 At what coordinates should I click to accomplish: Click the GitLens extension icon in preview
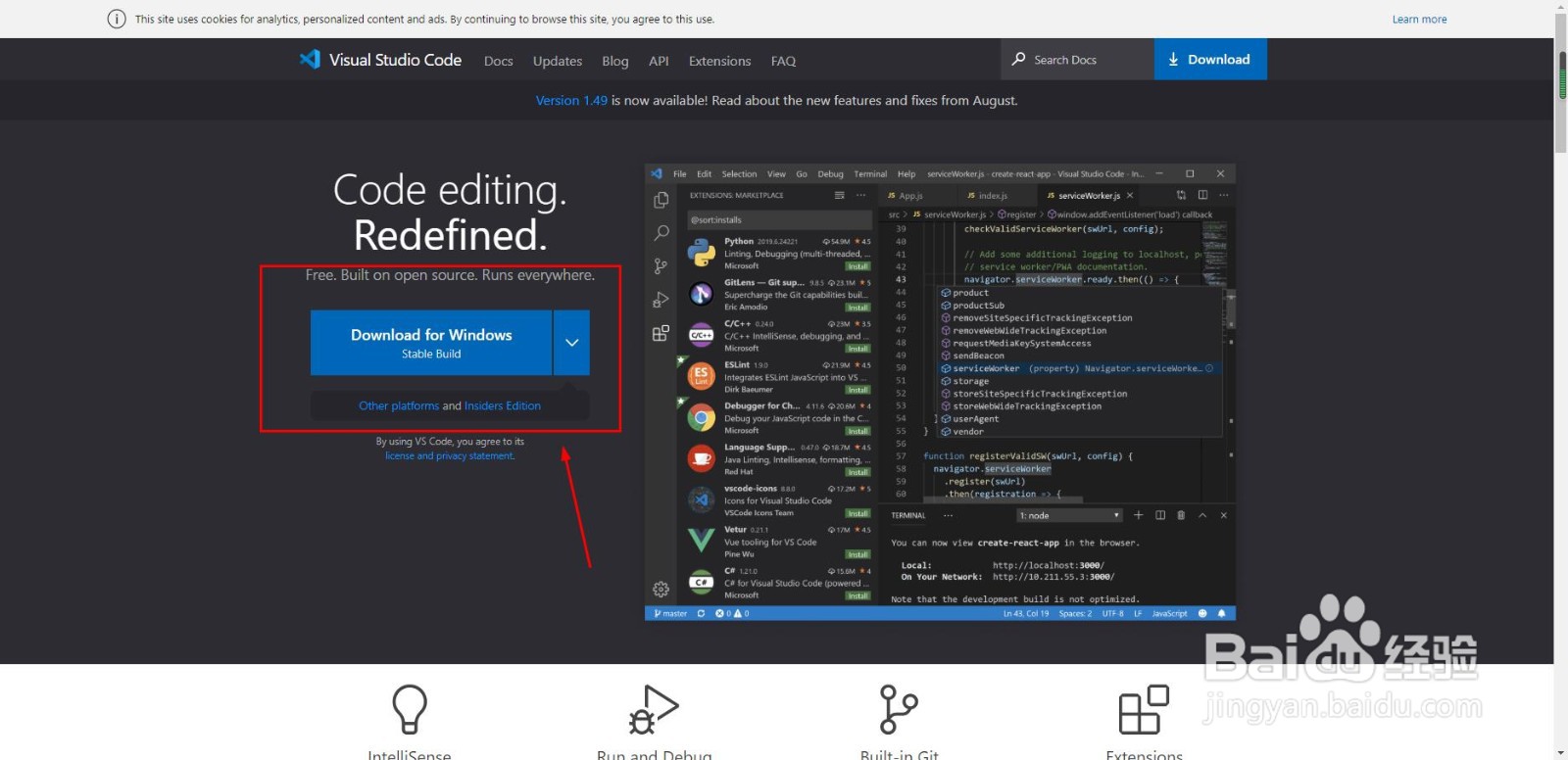(x=701, y=294)
